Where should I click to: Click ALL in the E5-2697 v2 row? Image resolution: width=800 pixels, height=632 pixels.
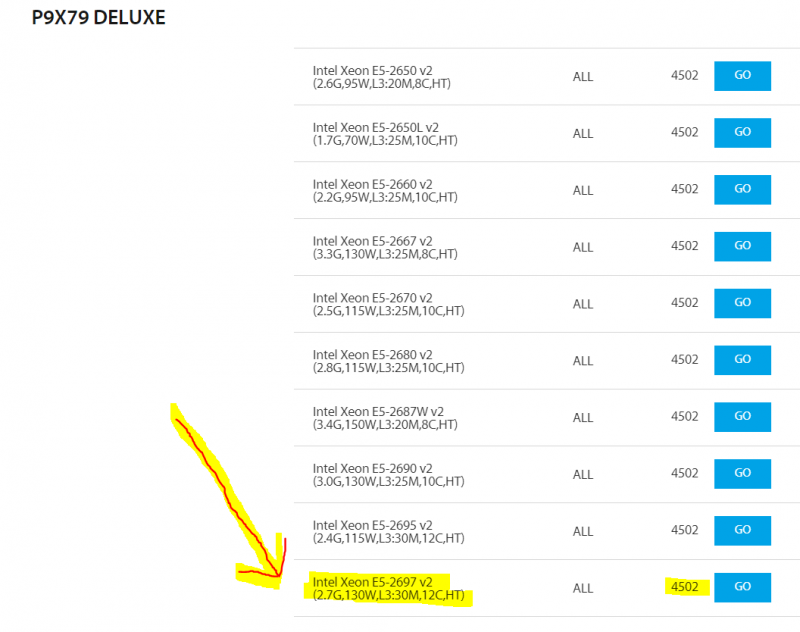click(583, 588)
